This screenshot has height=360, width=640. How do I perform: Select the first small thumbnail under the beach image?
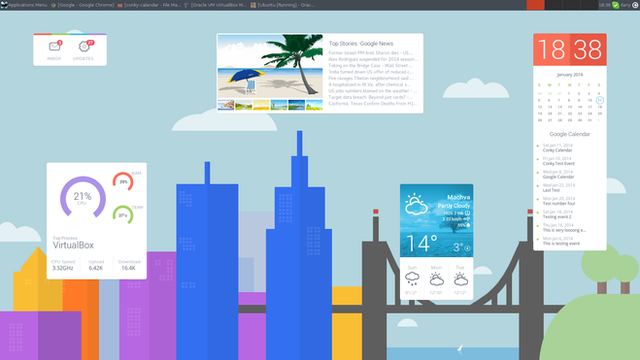(226, 105)
